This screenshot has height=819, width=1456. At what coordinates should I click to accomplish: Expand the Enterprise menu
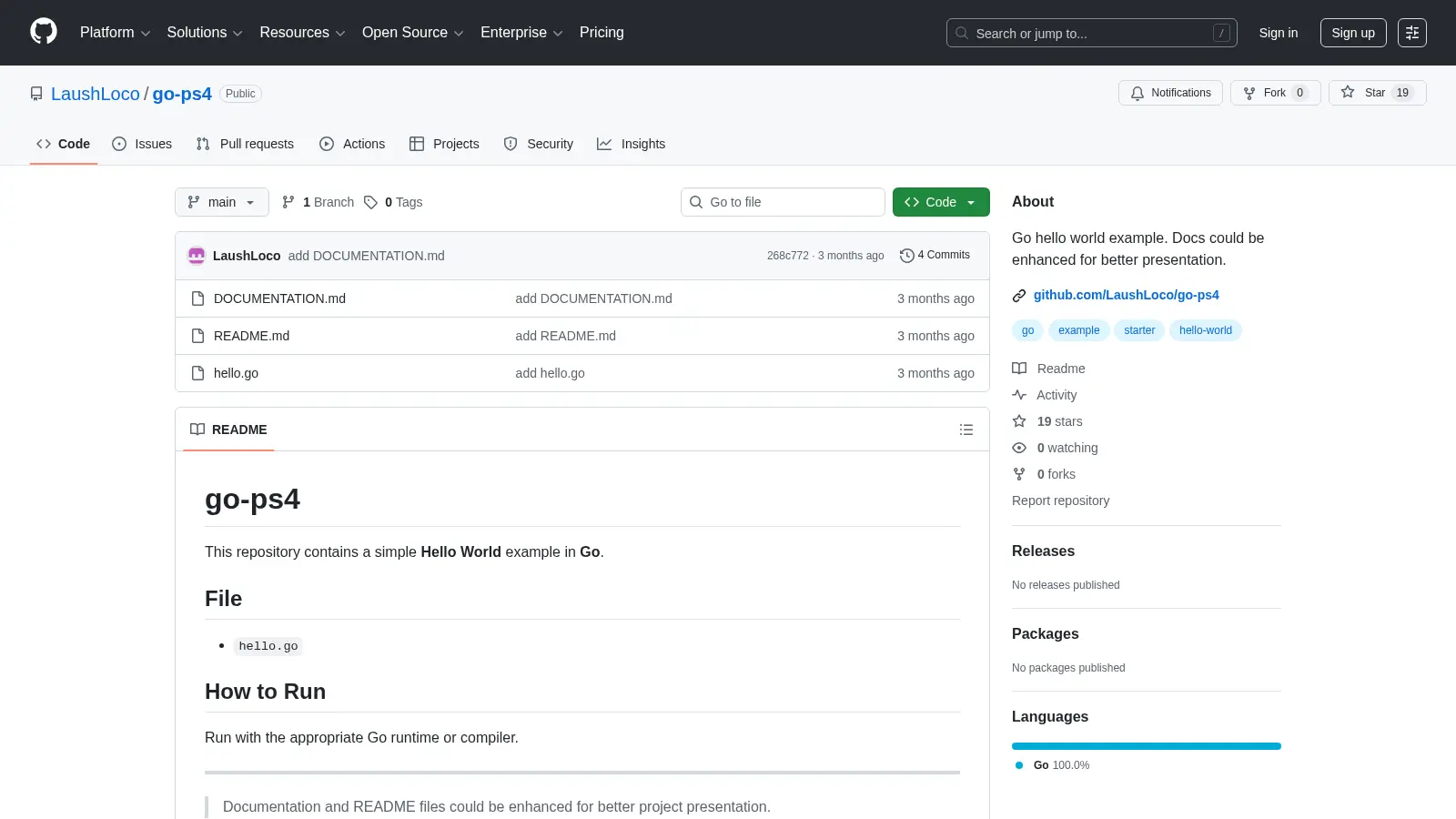point(521,33)
